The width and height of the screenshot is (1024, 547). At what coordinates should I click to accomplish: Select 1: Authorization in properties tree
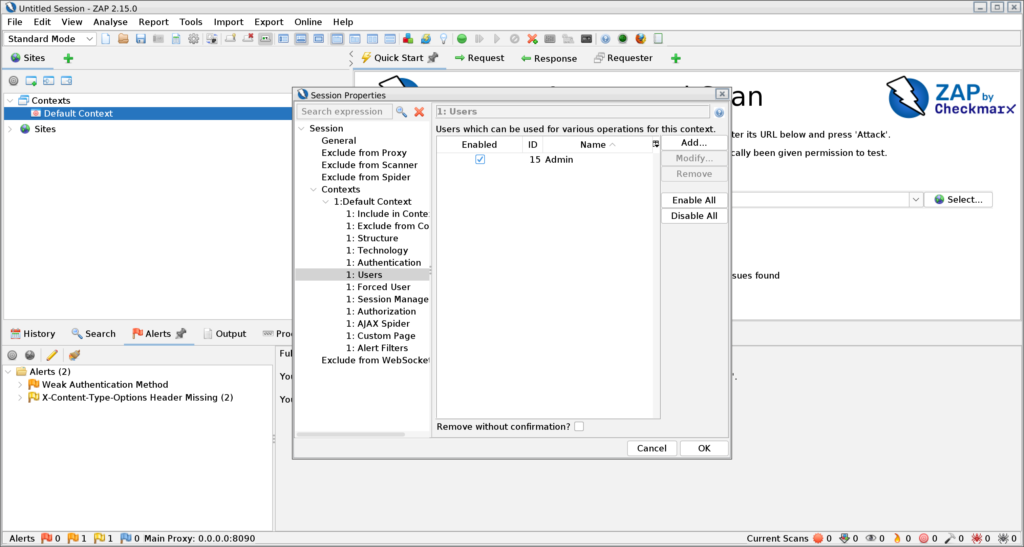381,311
